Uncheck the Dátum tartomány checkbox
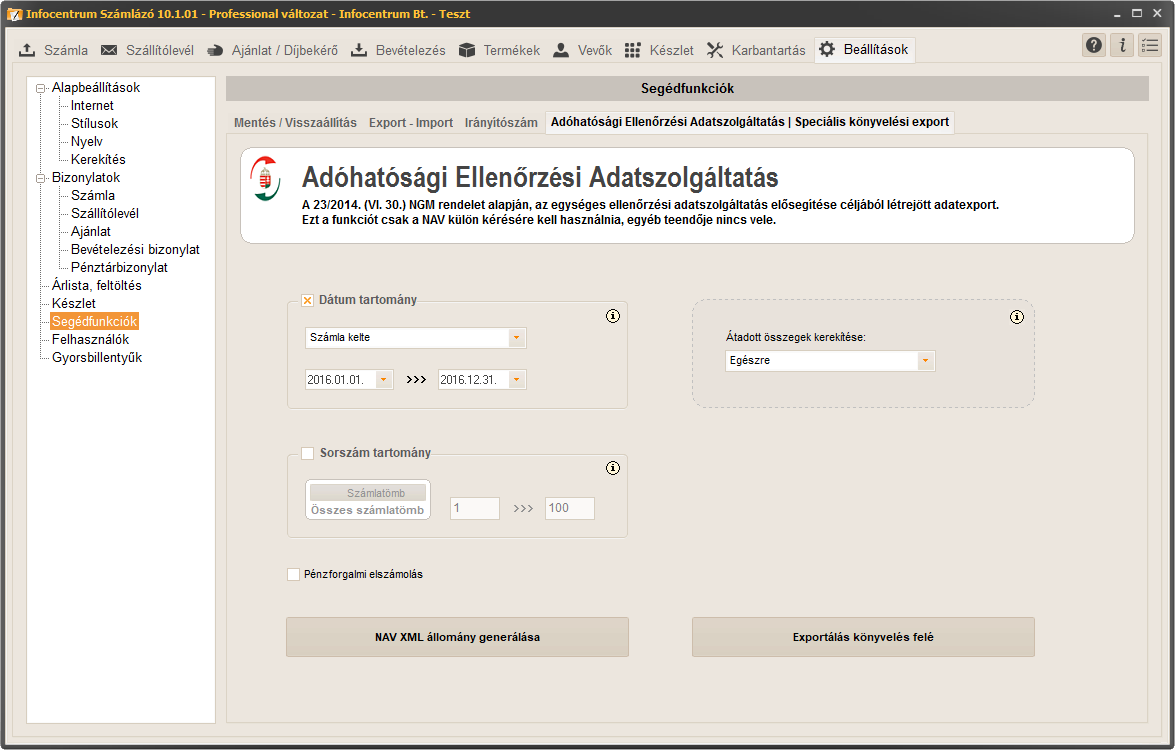Screen dimensions: 1175x750 point(308,300)
